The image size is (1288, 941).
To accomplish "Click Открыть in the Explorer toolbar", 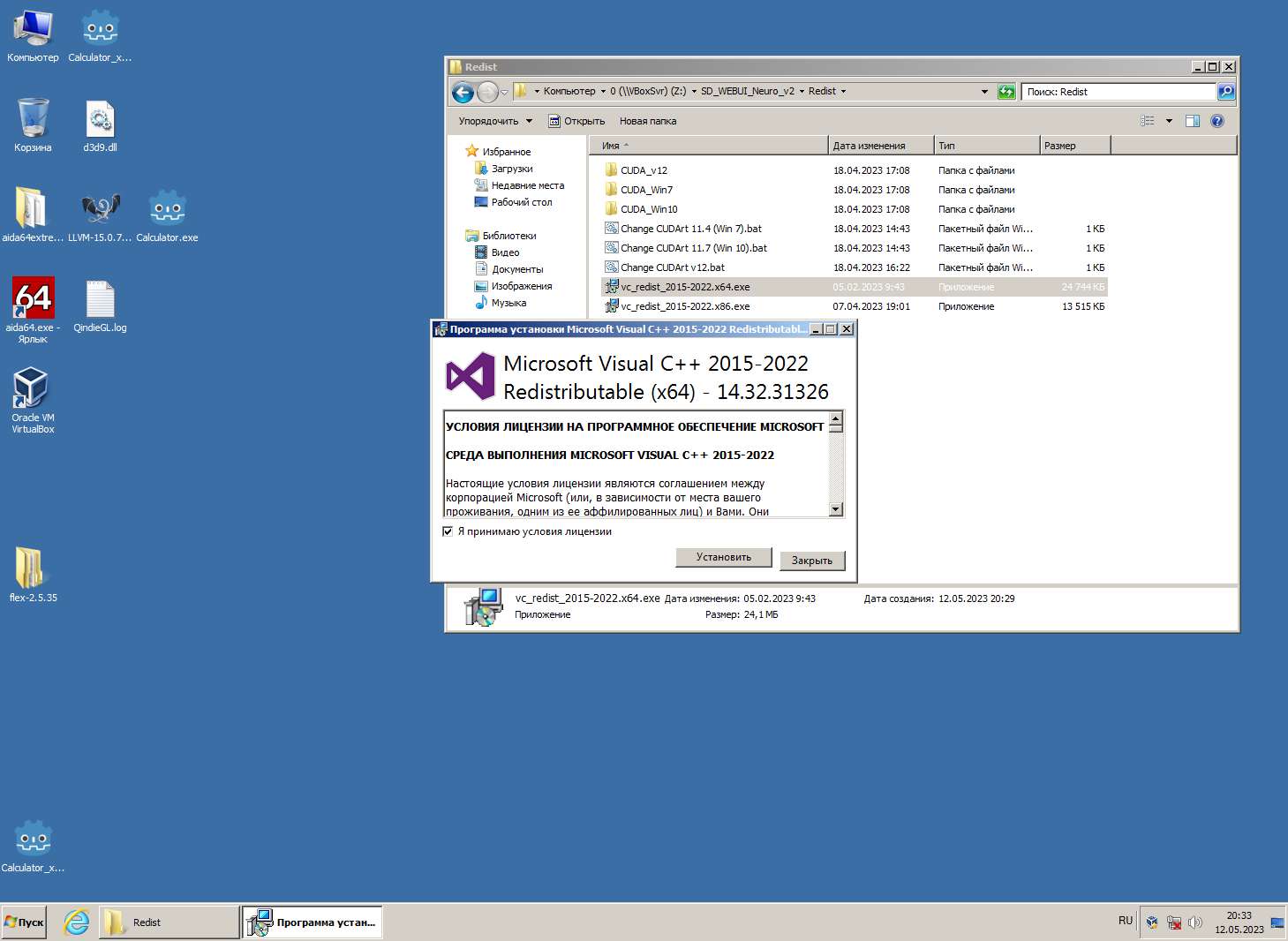I will click(576, 121).
